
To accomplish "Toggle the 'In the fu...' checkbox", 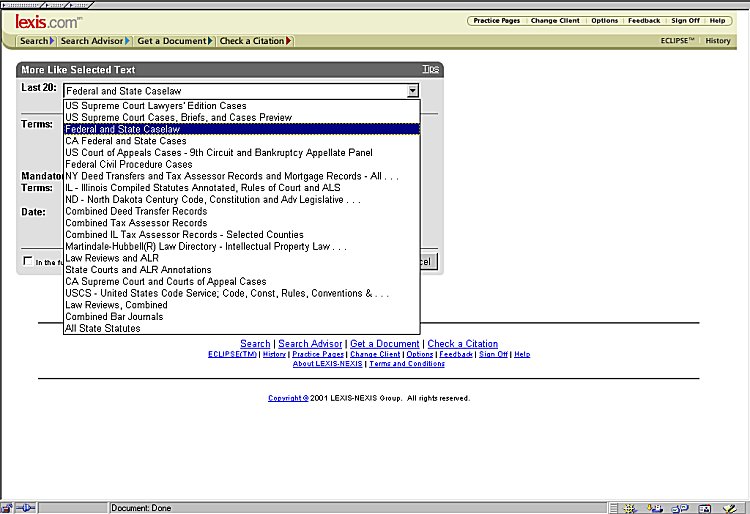I will click(28, 261).
